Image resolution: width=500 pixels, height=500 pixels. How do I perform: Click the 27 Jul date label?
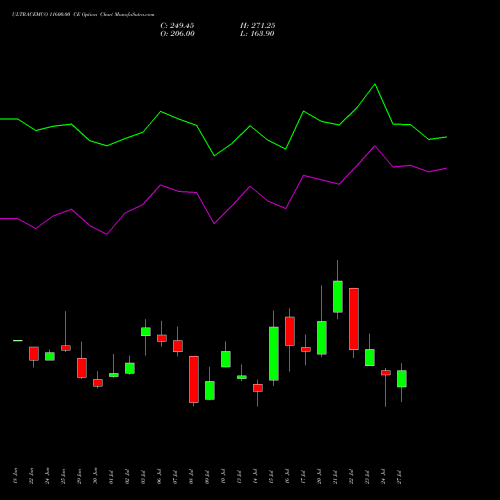coord(399,476)
